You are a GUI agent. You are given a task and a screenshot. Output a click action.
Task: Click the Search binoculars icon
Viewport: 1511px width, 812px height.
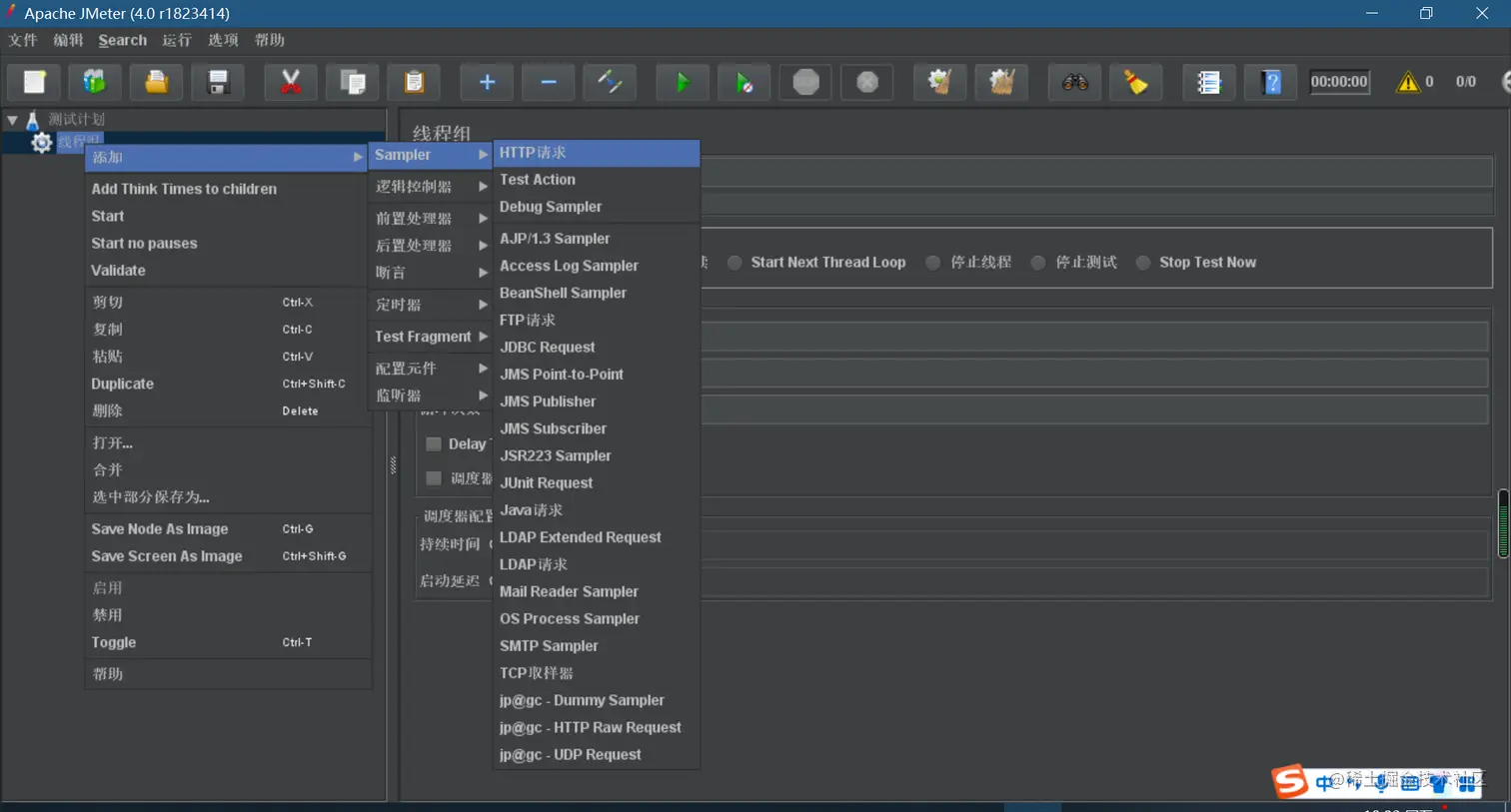click(1074, 82)
